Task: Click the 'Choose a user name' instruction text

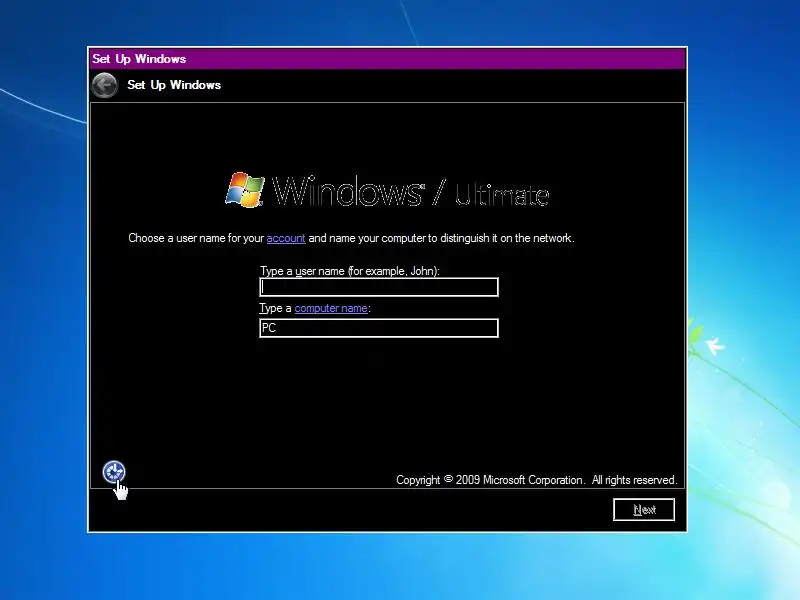Action: (351, 238)
